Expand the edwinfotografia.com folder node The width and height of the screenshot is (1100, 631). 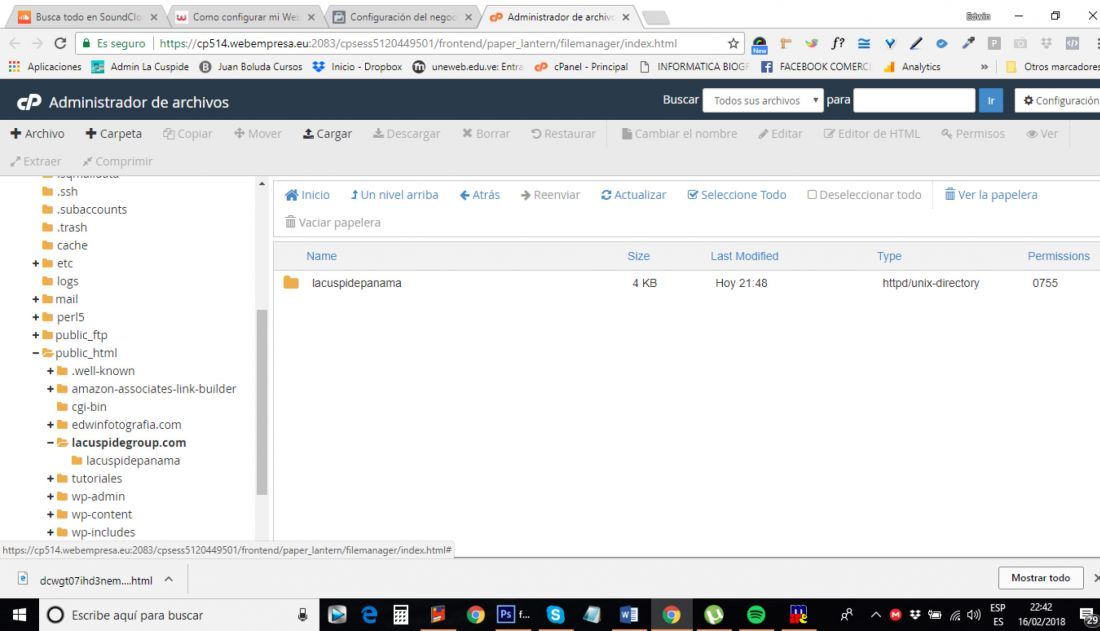[51, 425]
